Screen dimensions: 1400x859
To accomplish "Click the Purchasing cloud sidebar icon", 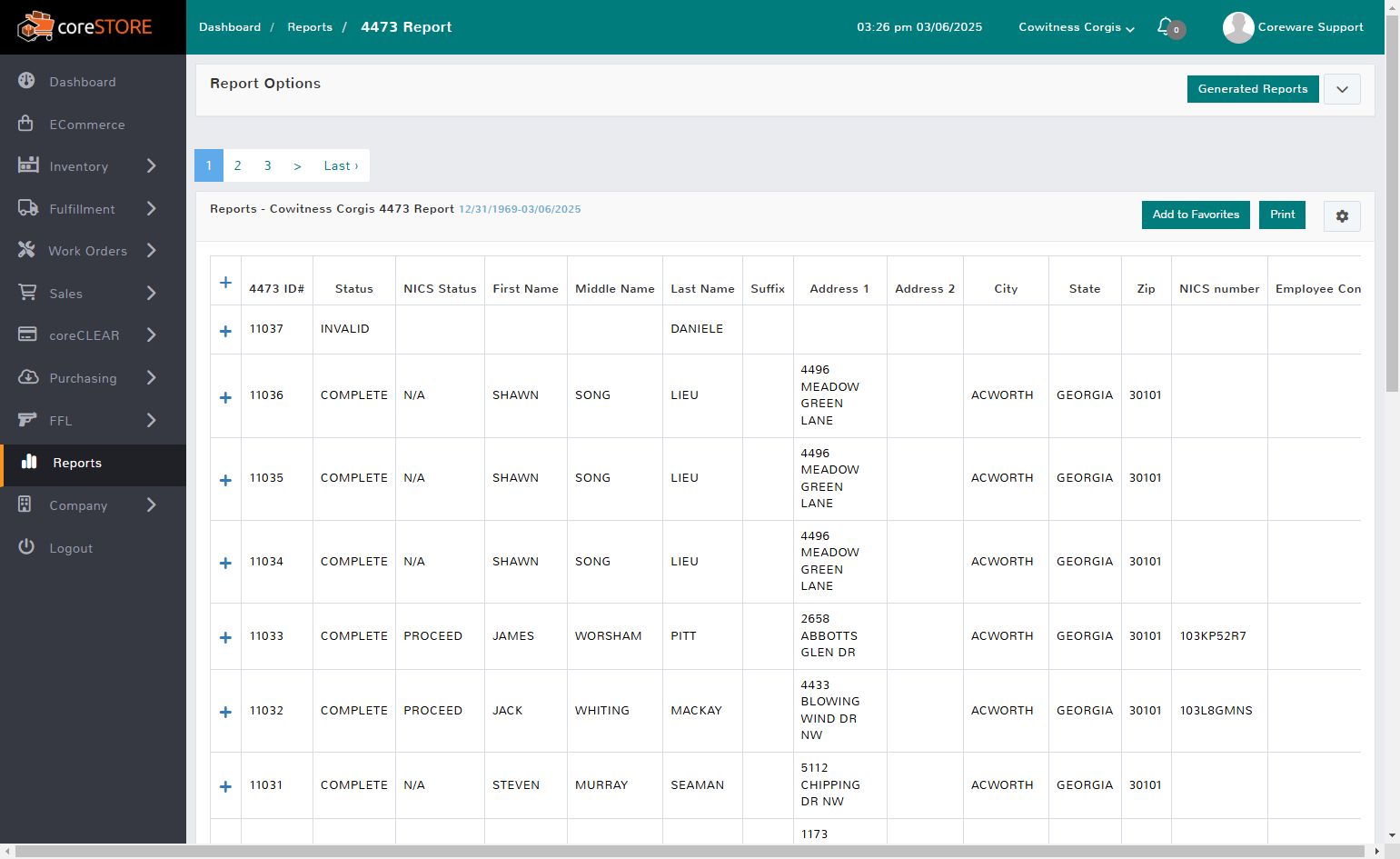I will tap(28, 376).
